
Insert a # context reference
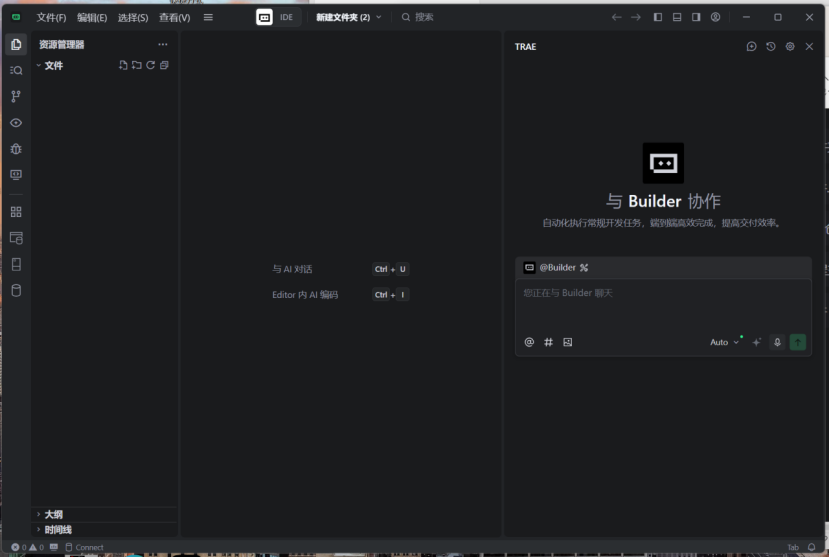point(548,342)
